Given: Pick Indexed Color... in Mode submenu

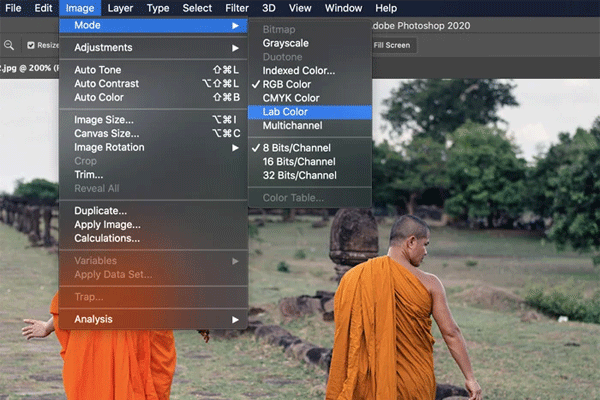Looking at the screenshot, I should point(298,71).
